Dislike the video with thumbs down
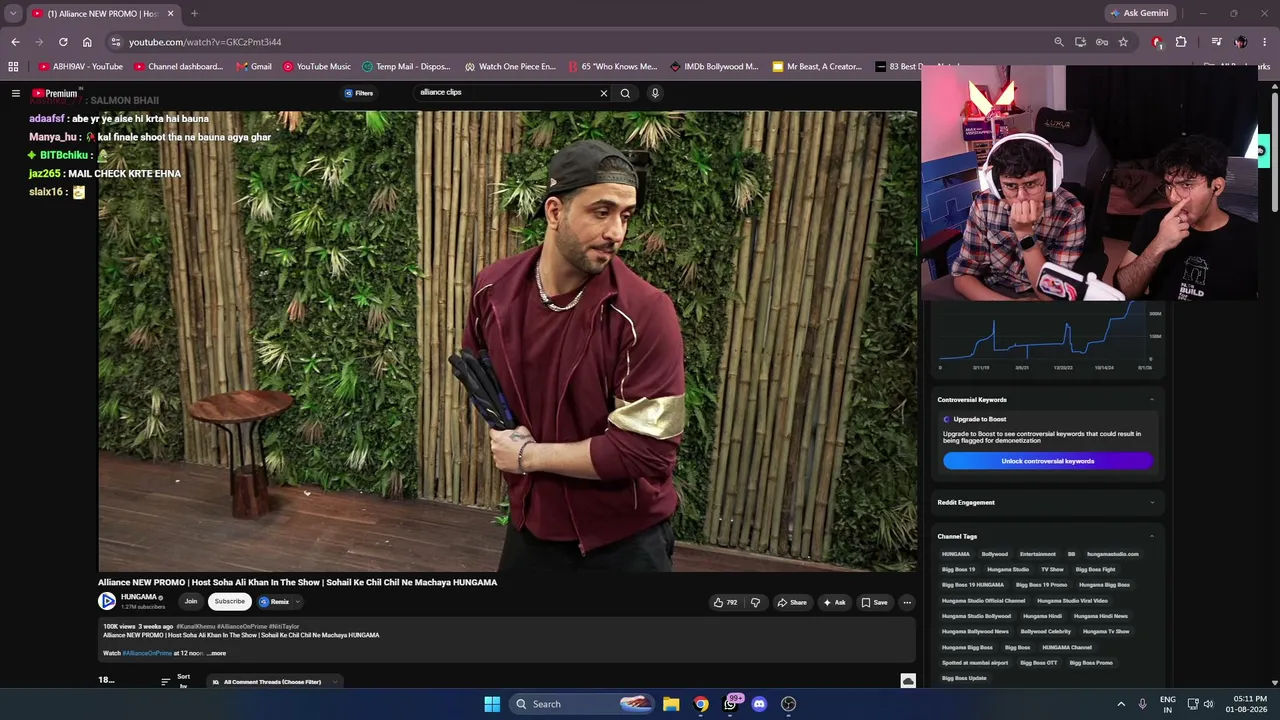 755,602
